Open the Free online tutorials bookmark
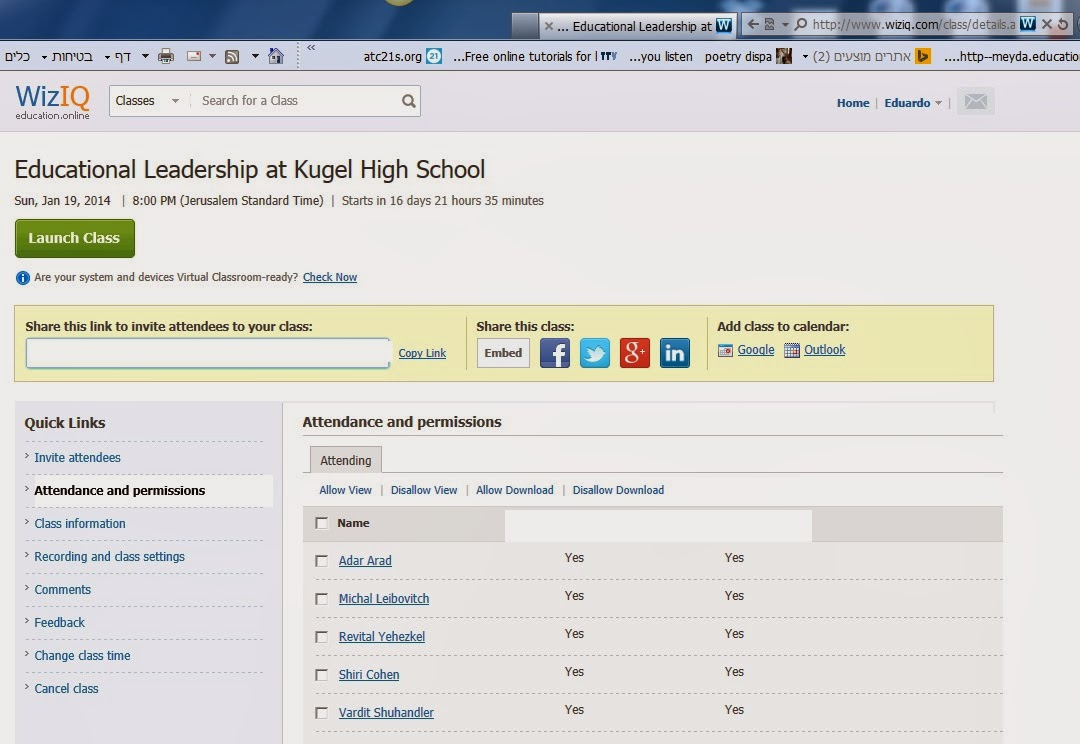 coord(534,56)
